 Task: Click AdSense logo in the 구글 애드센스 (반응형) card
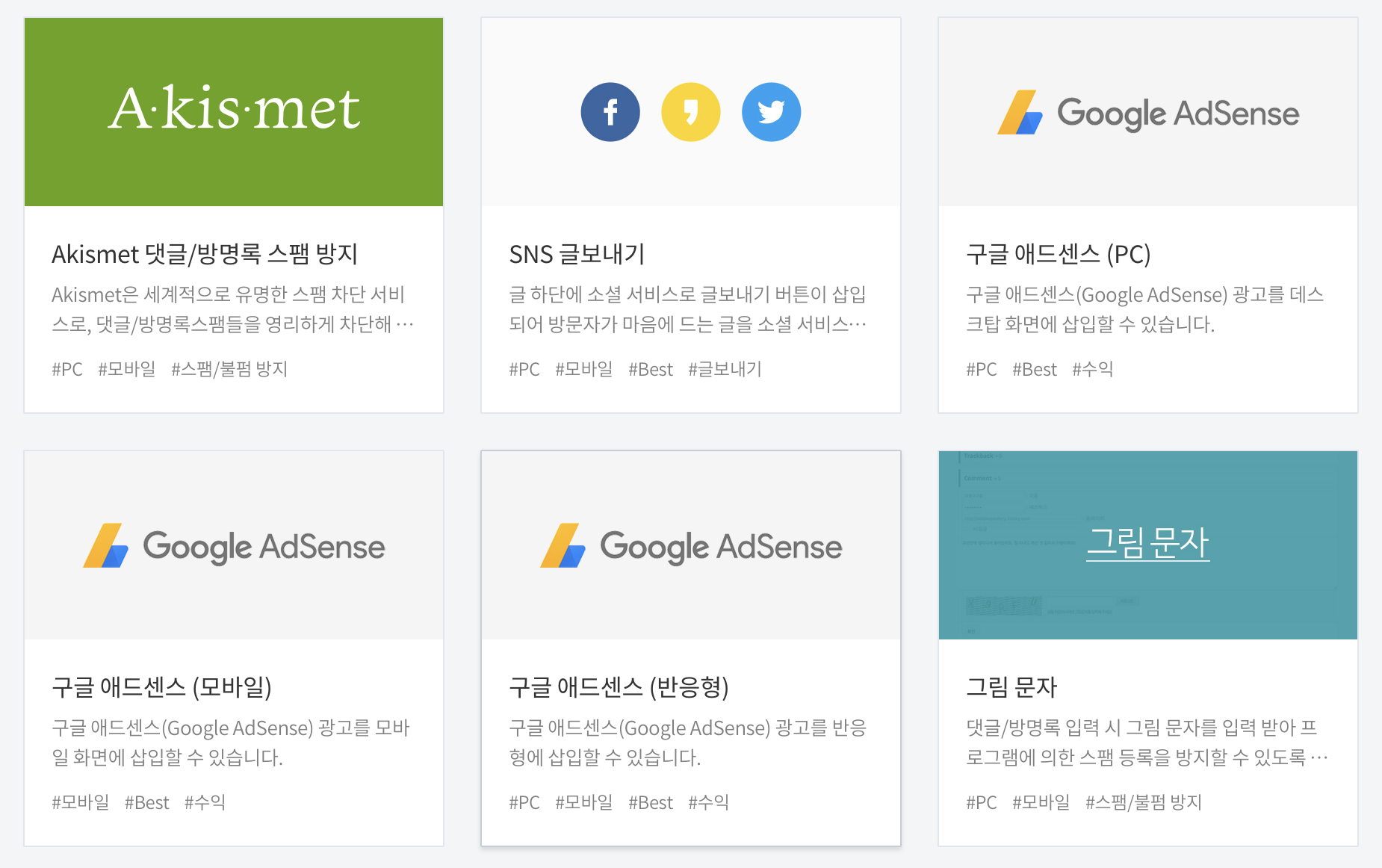pyautogui.click(x=691, y=546)
